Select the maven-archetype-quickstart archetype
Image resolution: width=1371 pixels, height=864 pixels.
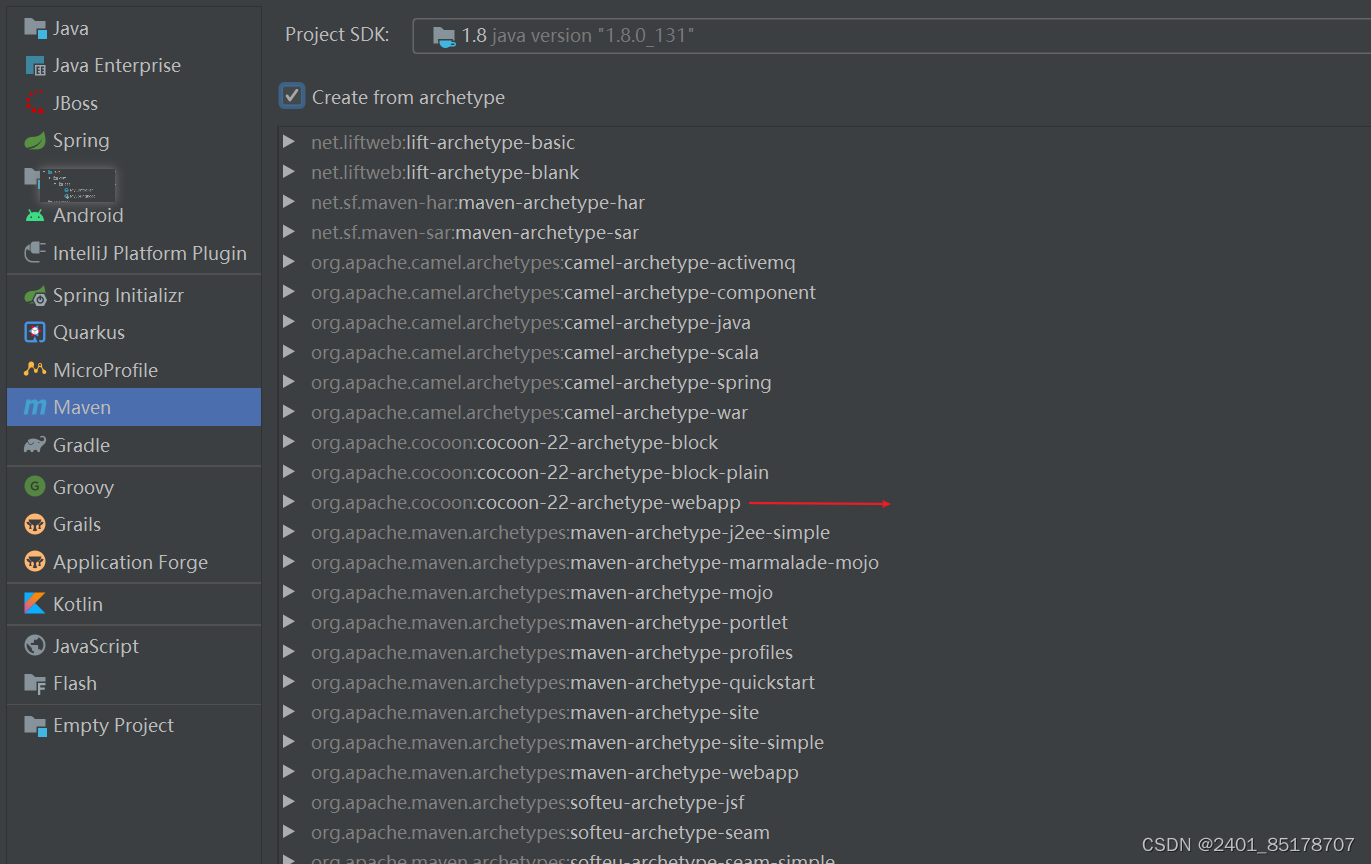564,682
